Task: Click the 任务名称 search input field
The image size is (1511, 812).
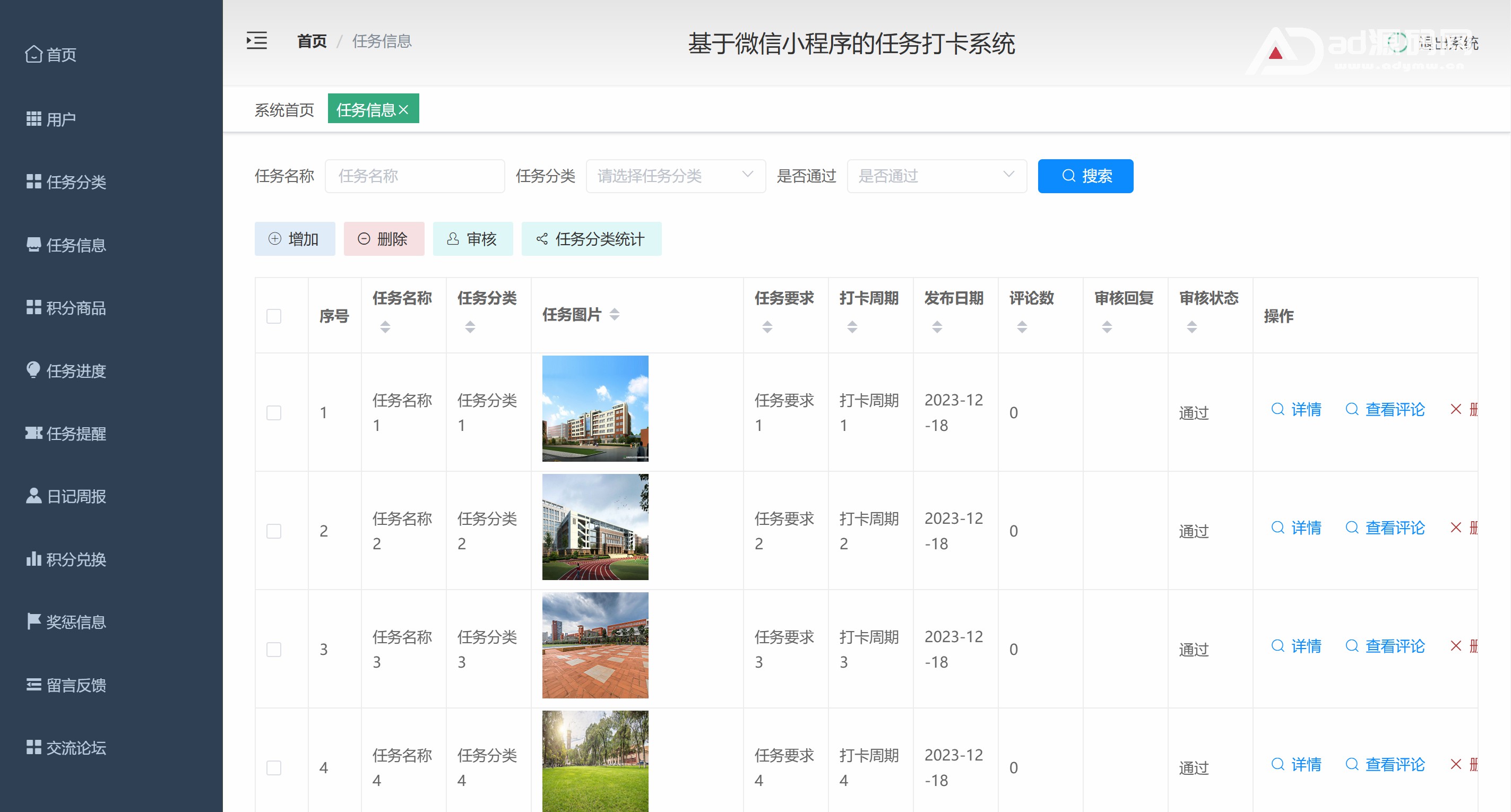Action: 415,176
